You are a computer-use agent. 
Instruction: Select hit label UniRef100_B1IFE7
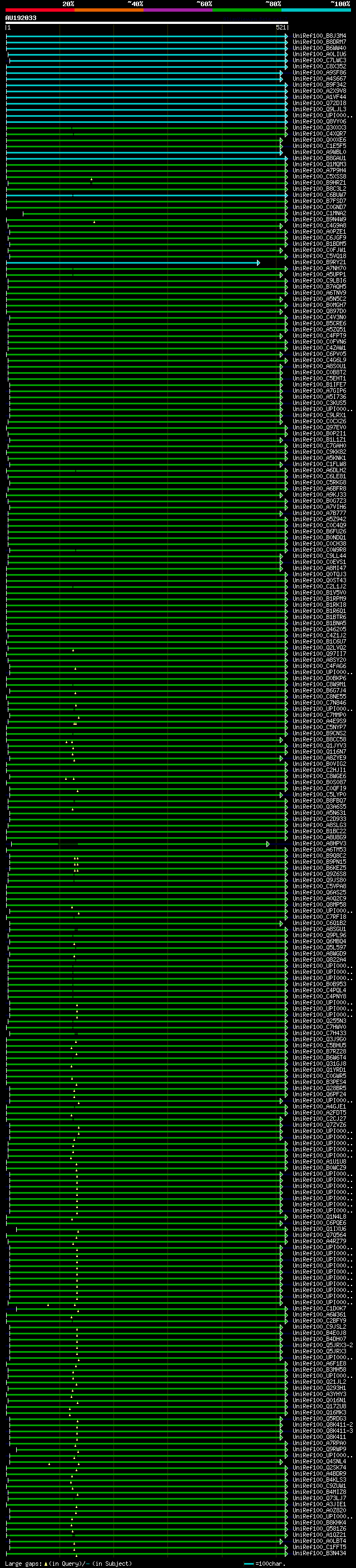click(319, 385)
